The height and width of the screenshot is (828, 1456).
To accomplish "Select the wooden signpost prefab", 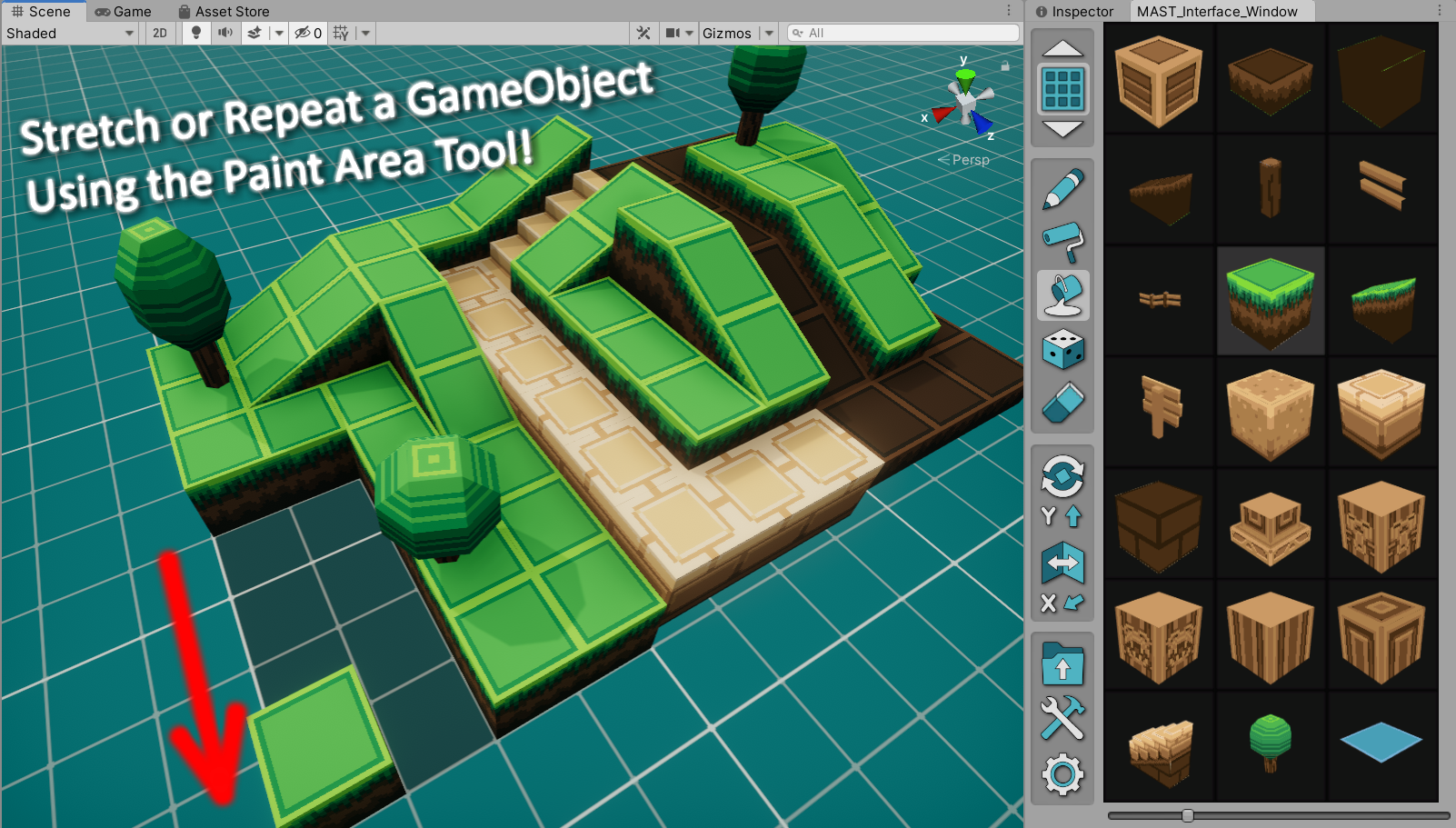I will tap(1159, 412).
